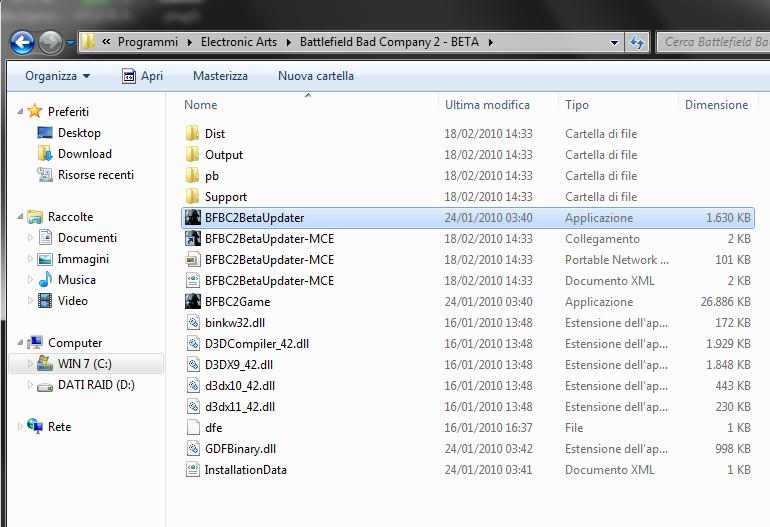
Task: Collapse the Raccolte section
Action: point(20,217)
